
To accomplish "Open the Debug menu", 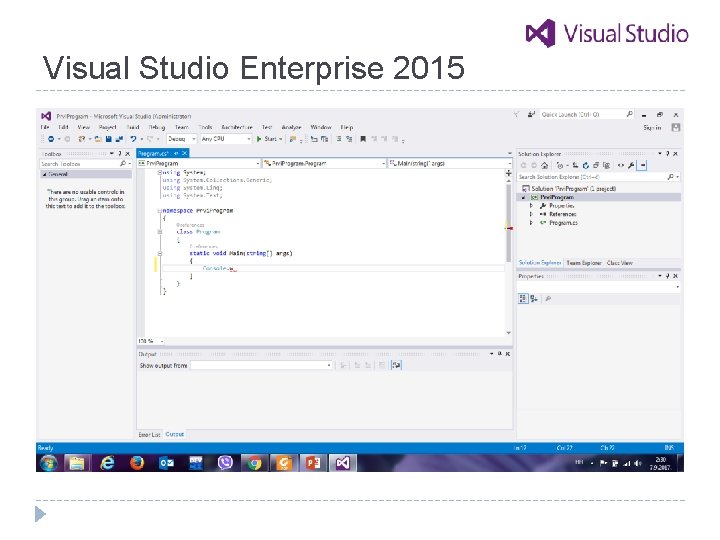I will [x=157, y=127].
